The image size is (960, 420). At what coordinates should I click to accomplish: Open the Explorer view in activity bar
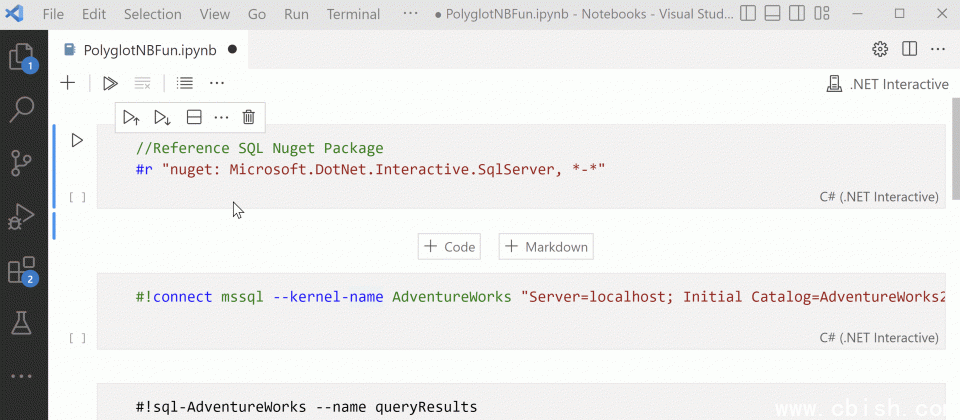pyautogui.click(x=22, y=57)
